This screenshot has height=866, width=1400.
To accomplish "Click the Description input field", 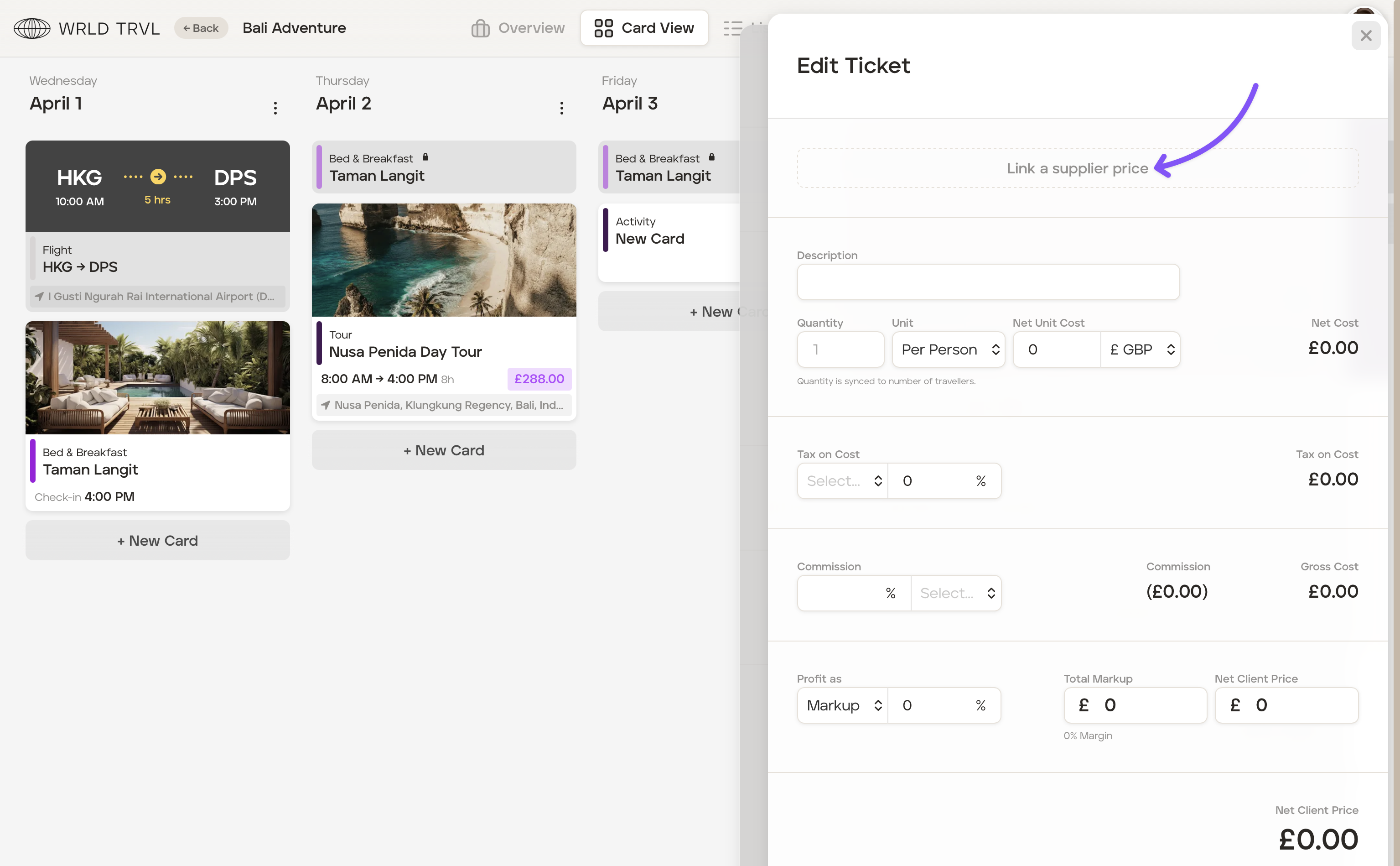I will (988, 282).
